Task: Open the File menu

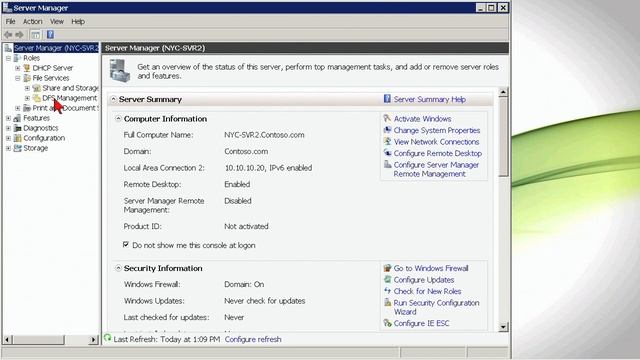Action: pyautogui.click(x=11, y=21)
